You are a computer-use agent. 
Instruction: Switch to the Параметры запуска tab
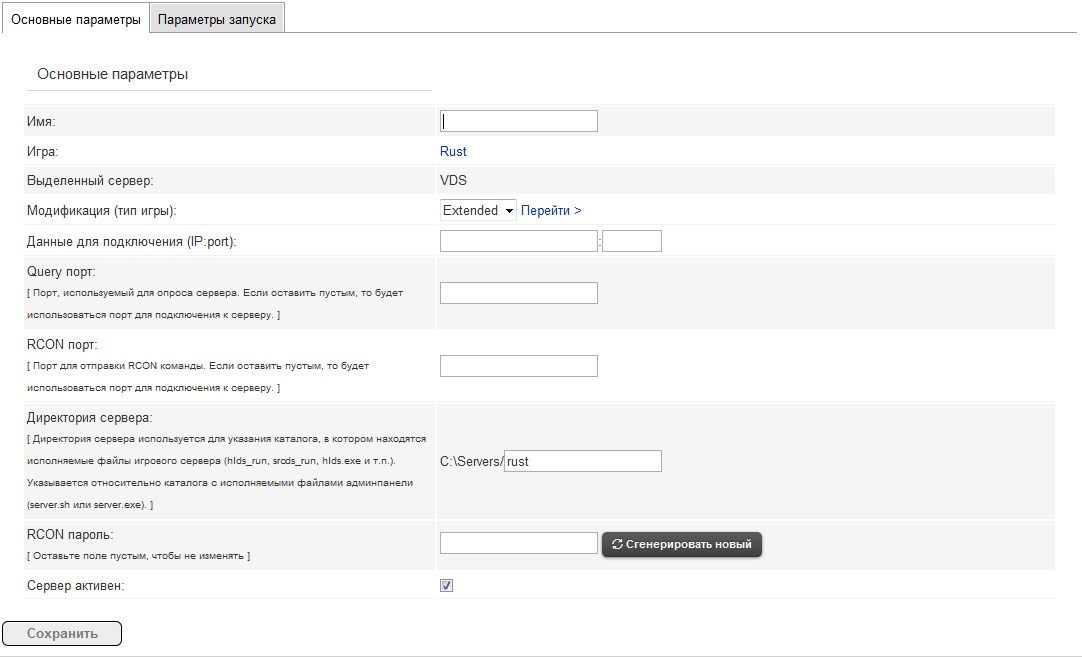[x=217, y=19]
